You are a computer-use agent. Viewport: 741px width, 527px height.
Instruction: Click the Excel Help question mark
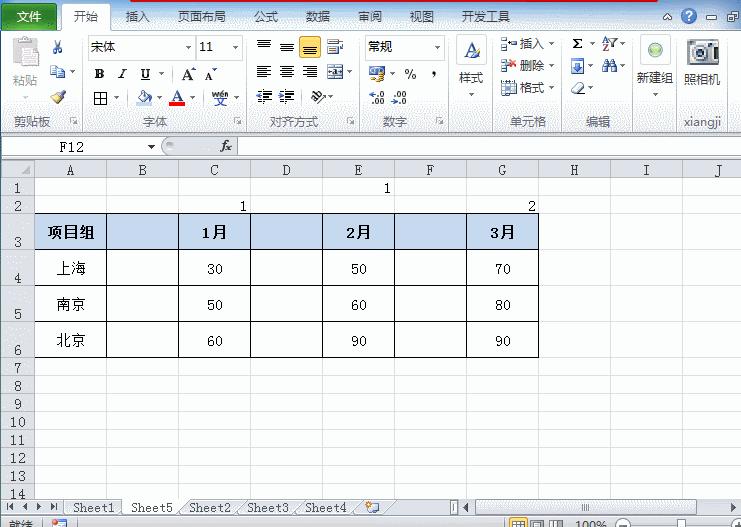coord(689,17)
